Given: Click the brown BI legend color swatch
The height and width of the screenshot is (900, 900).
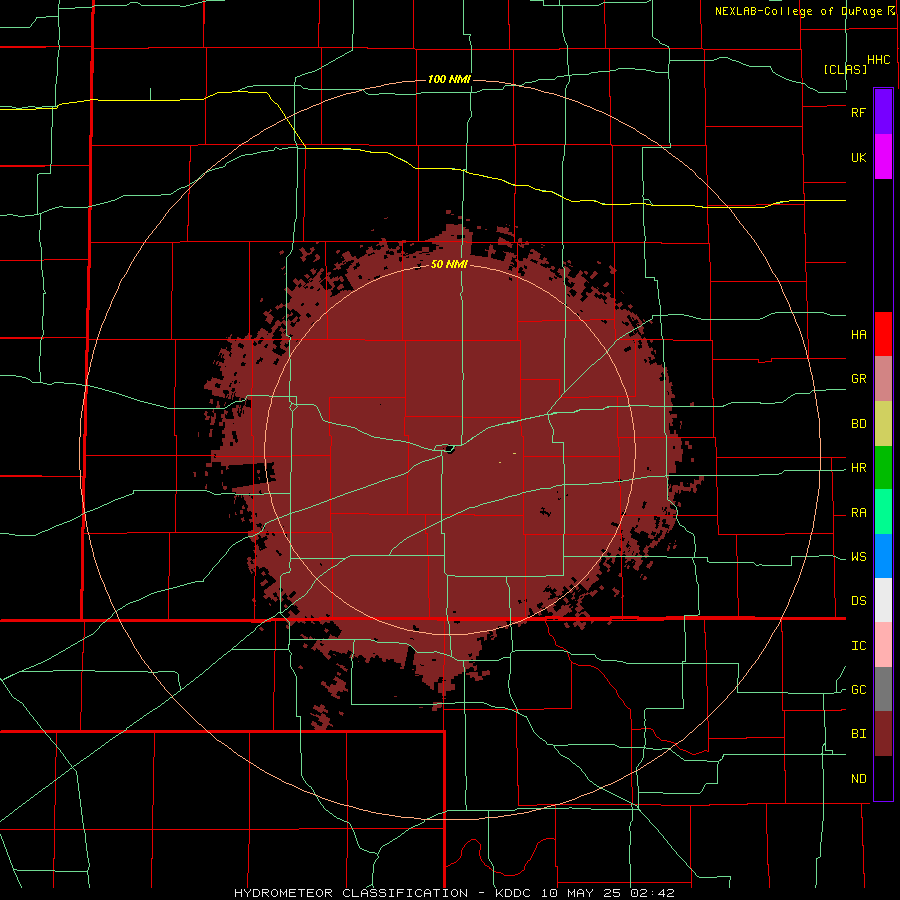Looking at the screenshot, I should click(x=883, y=734).
